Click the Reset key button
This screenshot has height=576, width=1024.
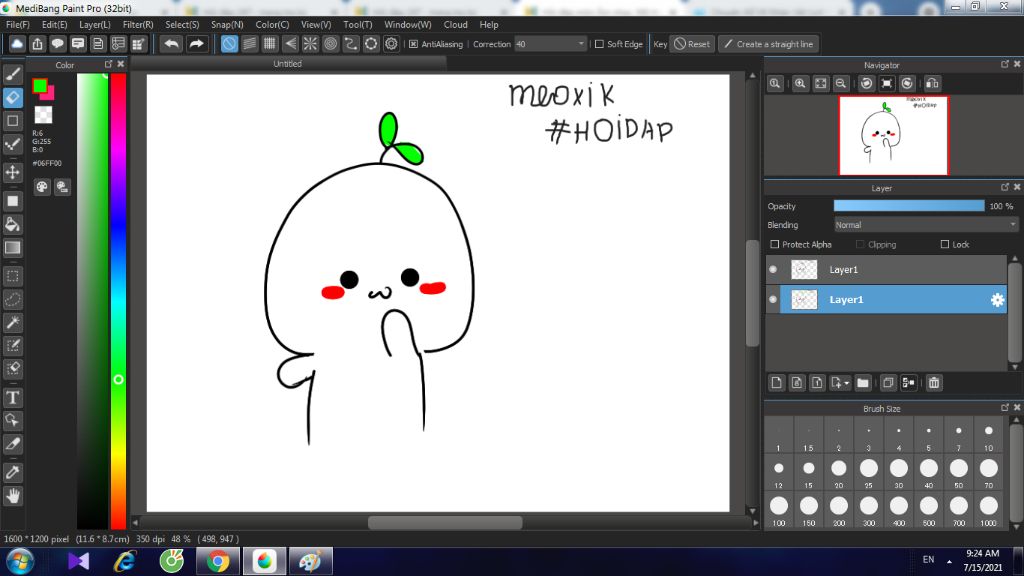point(692,44)
